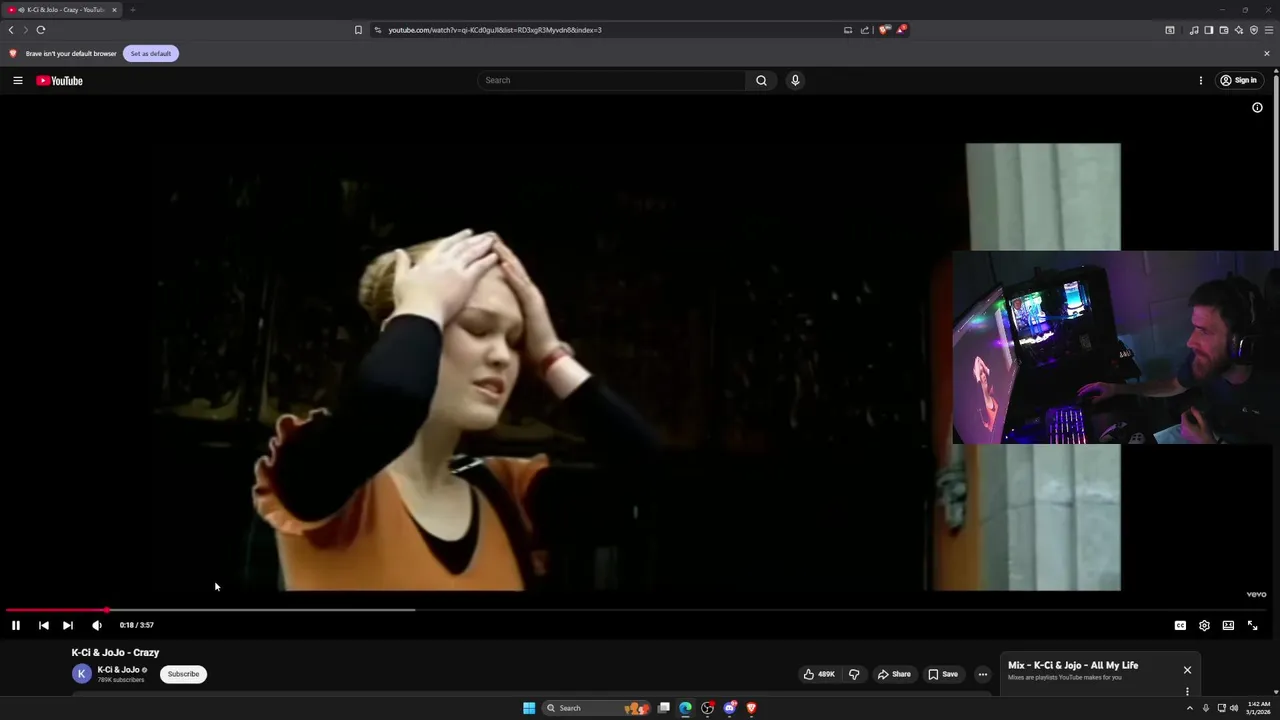Open more actions ellipsis below video
Image resolution: width=1280 pixels, height=720 pixels.
pyautogui.click(x=982, y=674)
